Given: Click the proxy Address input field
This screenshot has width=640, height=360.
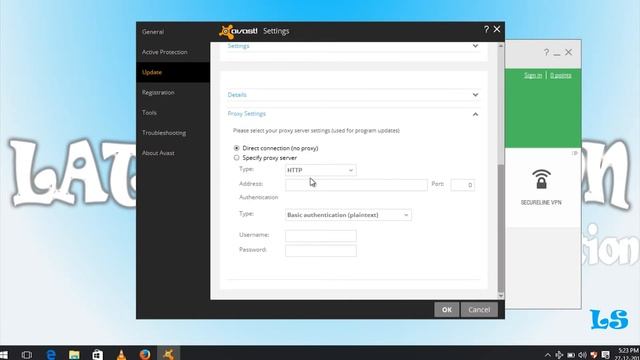Looking at the screenshot, I should point(356,185).
